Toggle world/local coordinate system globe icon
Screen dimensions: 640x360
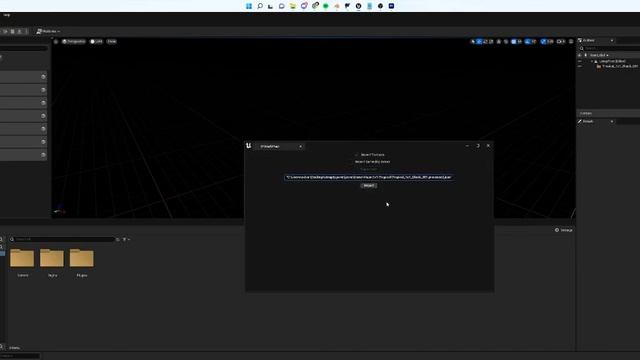tap(499, 42)
